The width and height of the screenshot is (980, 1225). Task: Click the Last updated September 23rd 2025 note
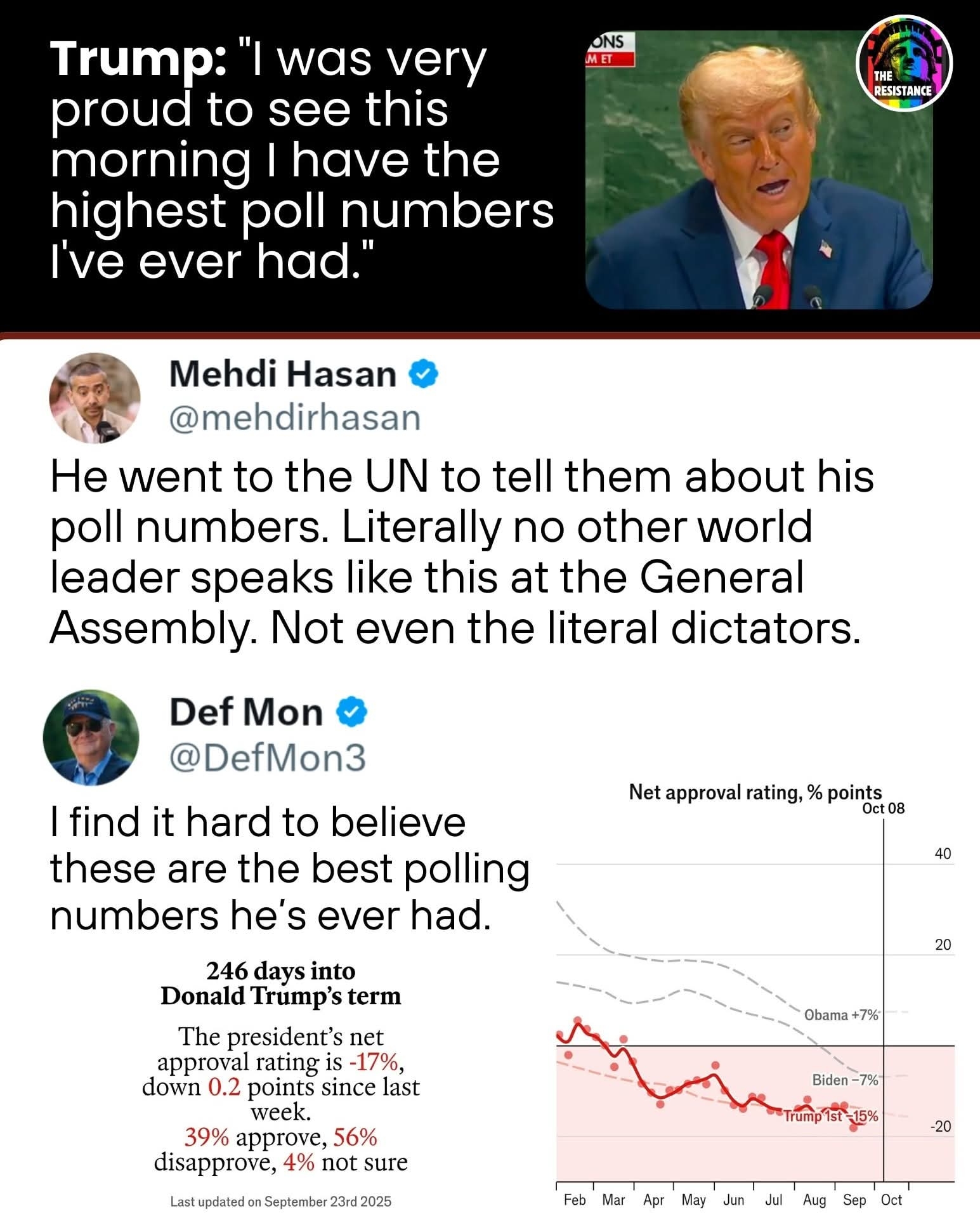click(x=280, y=1202)
